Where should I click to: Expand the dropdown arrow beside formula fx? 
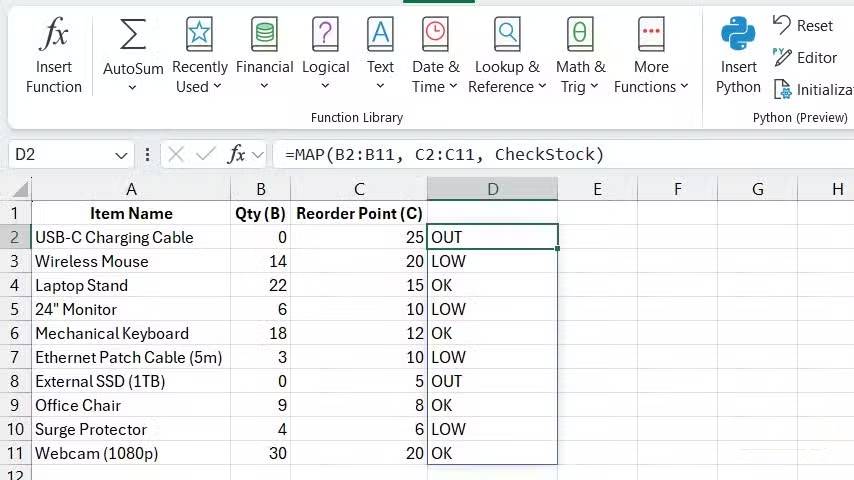[x=258, y=155]
